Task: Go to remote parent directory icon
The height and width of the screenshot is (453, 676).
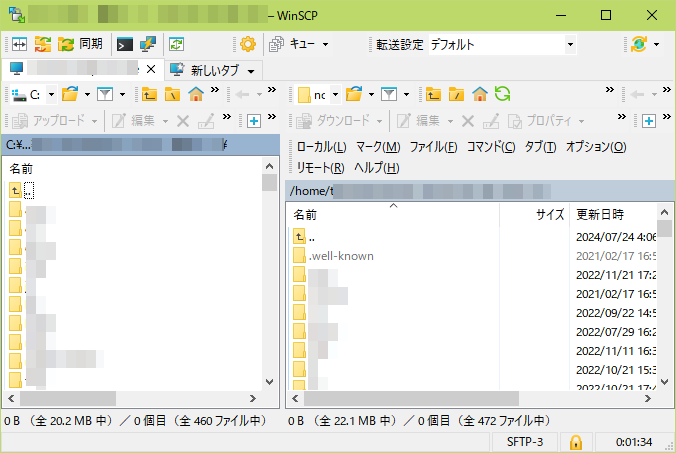Action: 433,94
